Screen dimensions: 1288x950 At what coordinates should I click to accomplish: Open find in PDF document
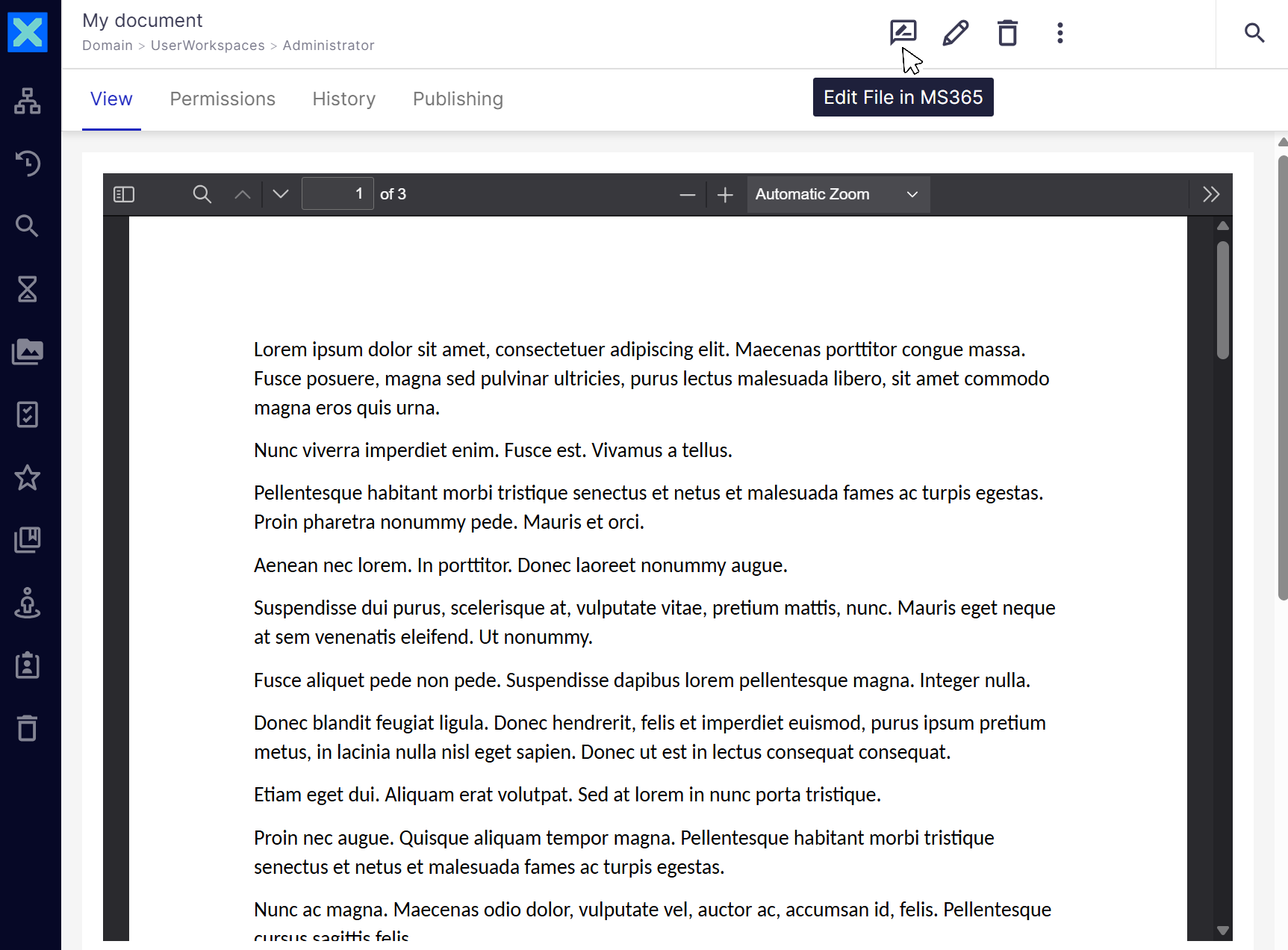pos(202,195)
